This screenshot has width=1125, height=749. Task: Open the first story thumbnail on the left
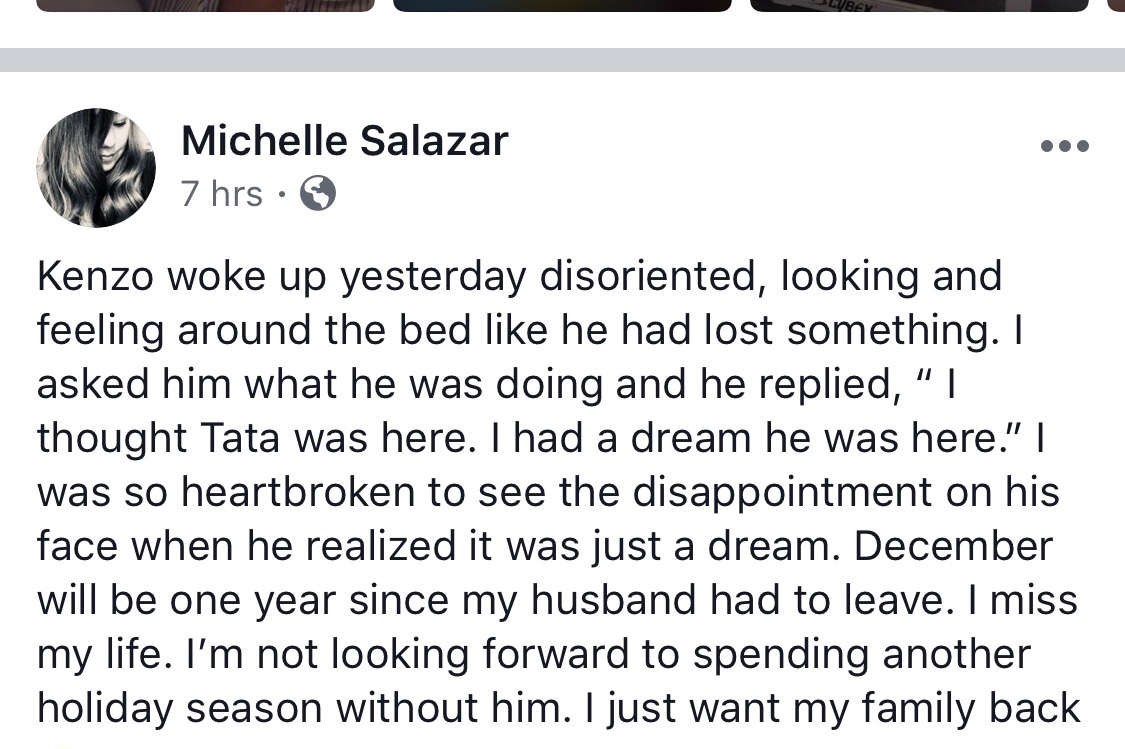pos(205,6)
